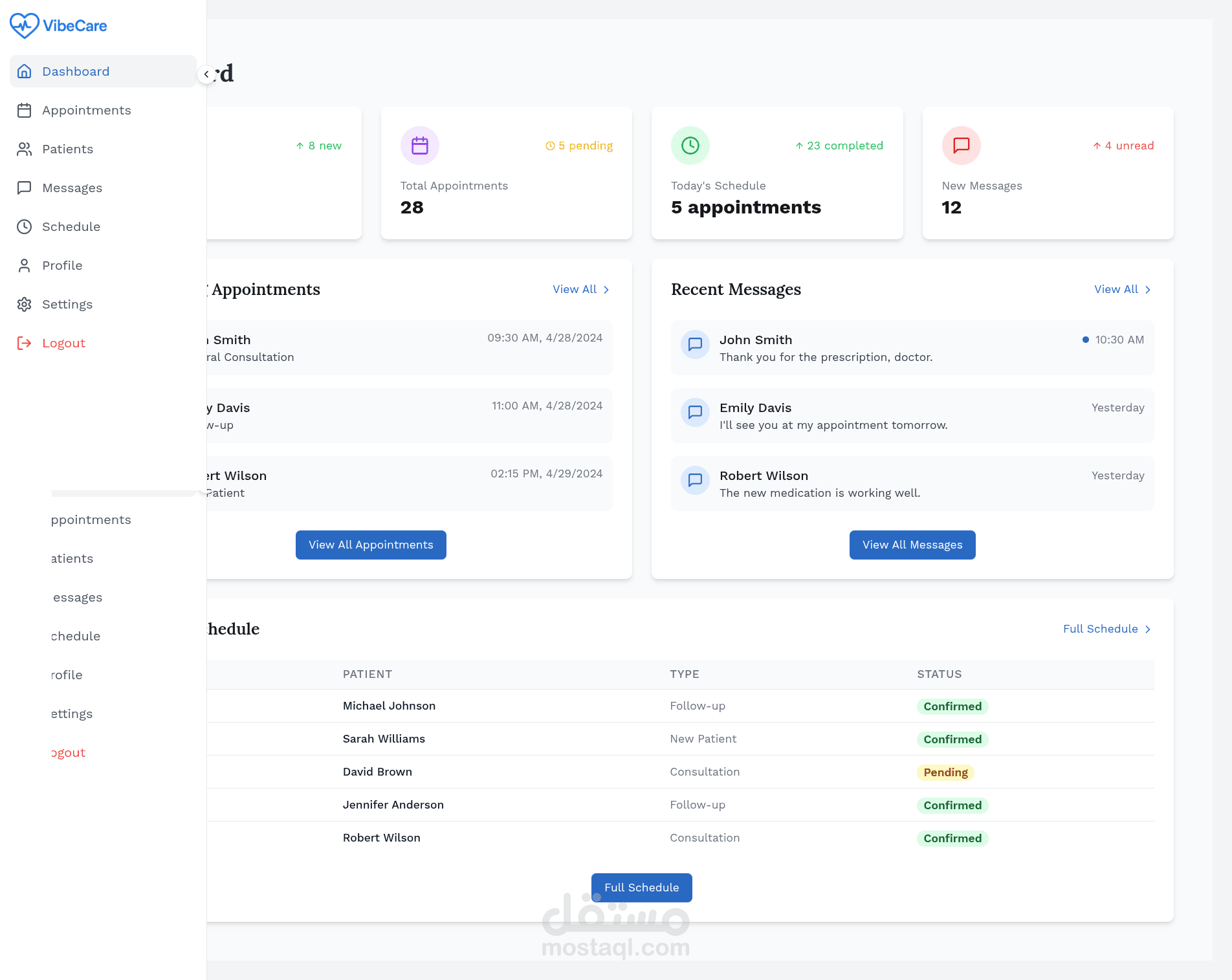1232x980 pixels.
Task: Click Emily Davis's message bubble icon
Action: [x=696, y=412]
